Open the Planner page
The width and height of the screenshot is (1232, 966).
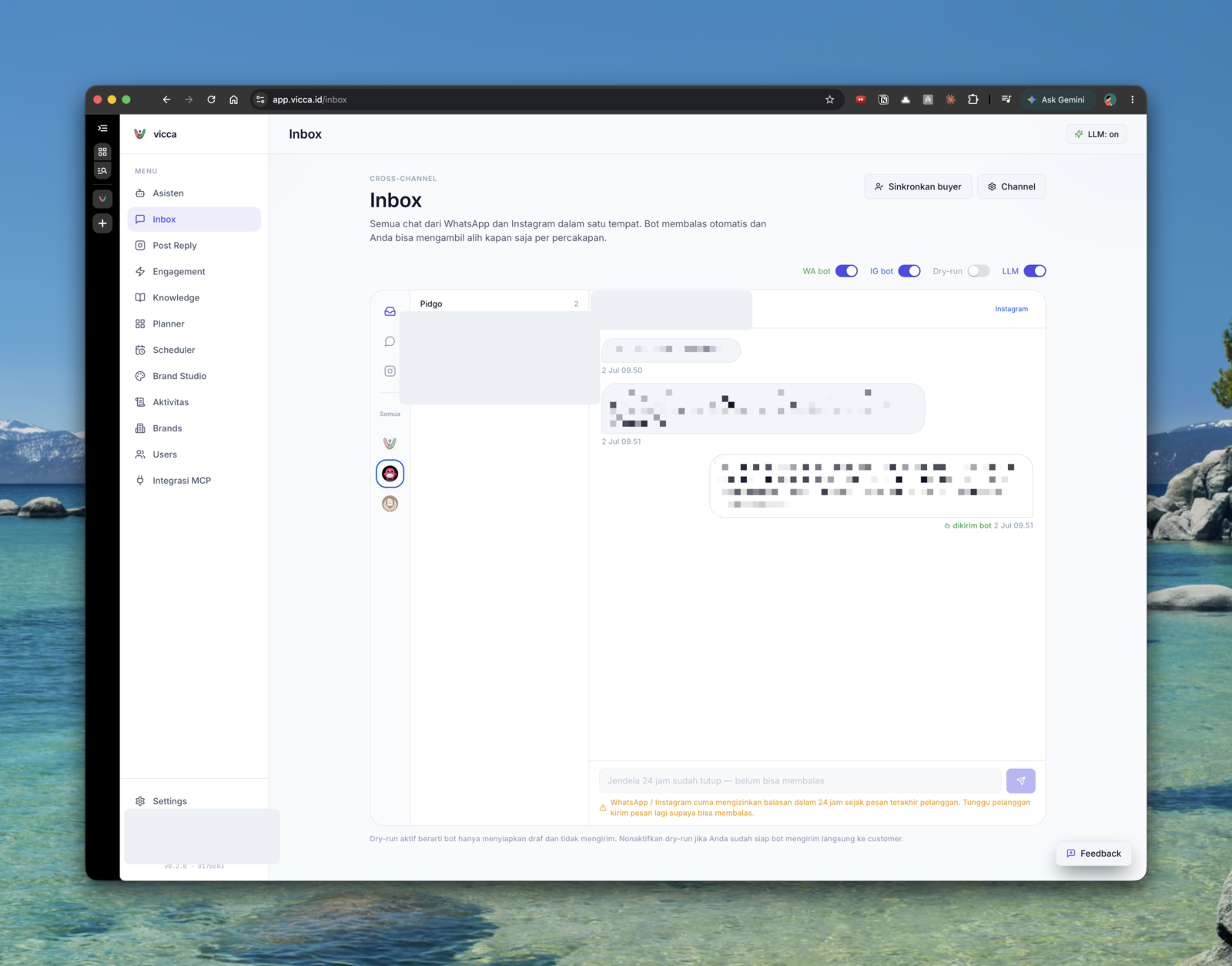tap(194, 324)
